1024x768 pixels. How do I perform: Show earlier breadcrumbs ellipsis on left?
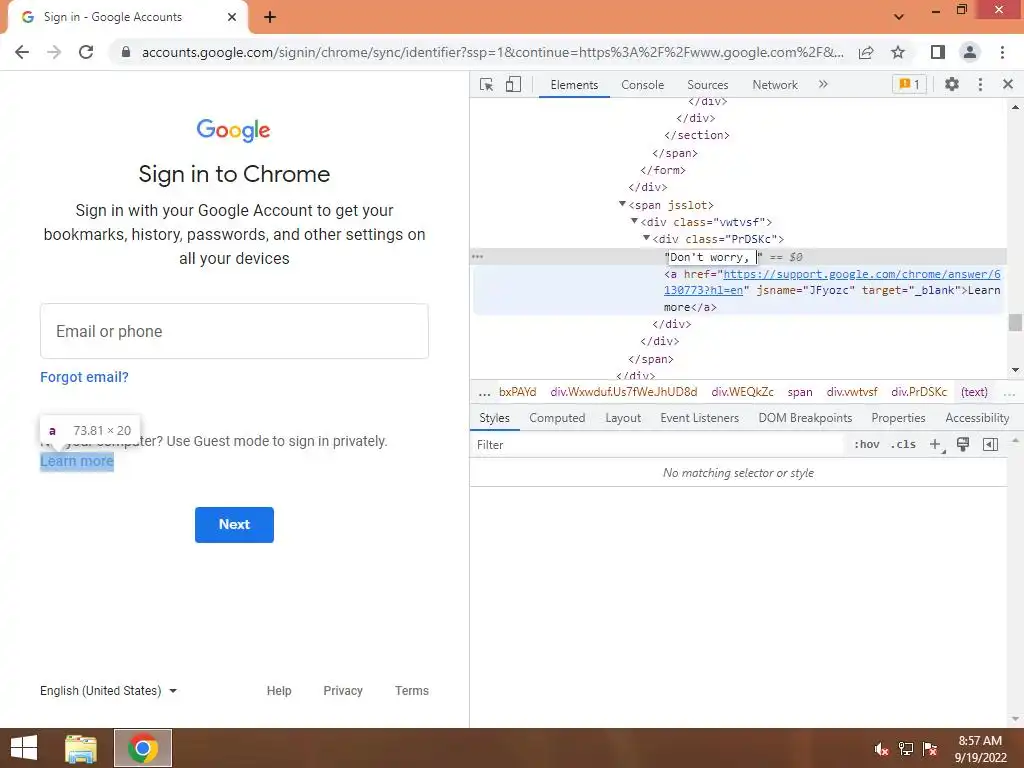coord(484,392)
